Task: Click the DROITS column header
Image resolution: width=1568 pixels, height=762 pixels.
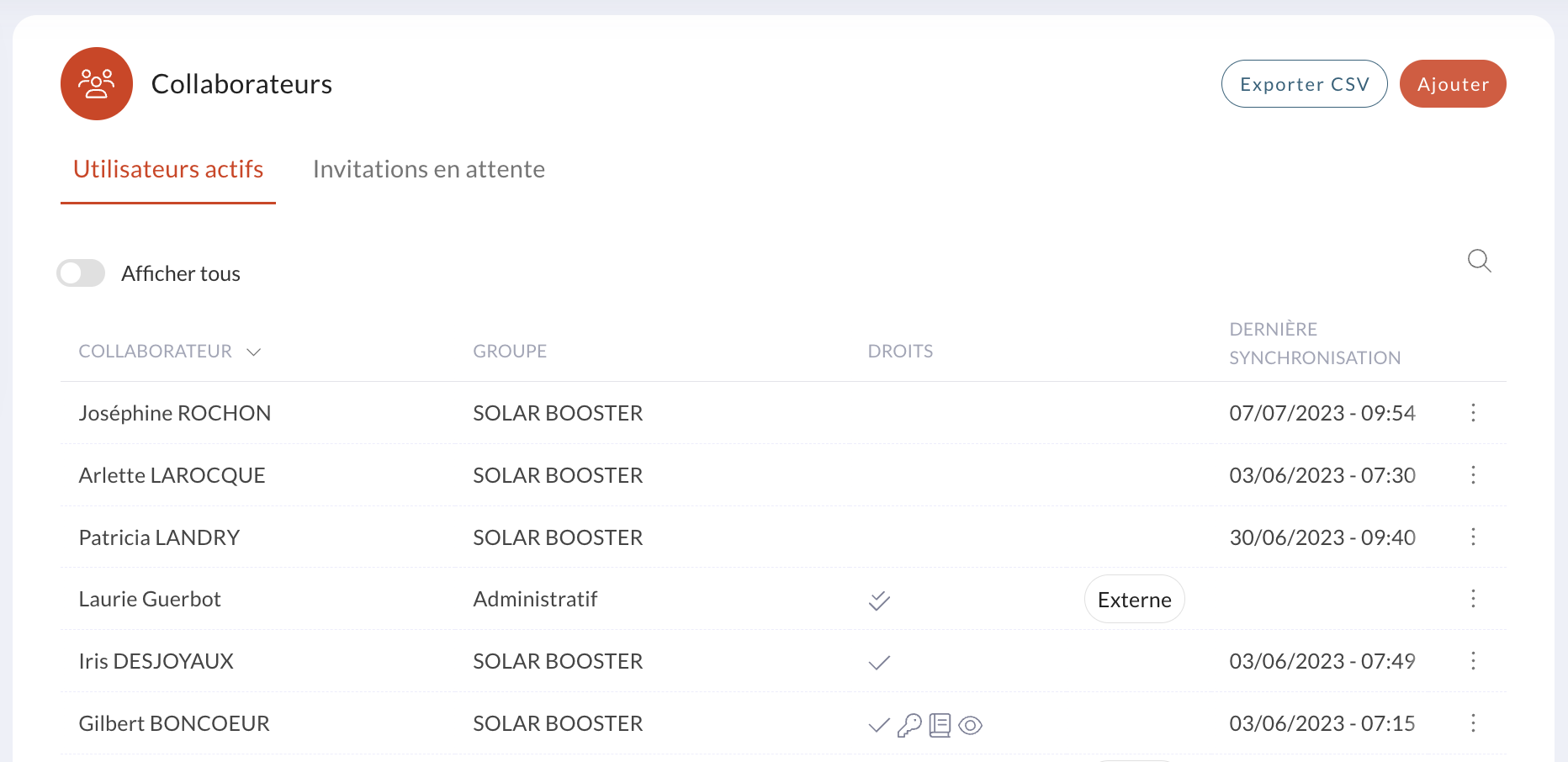Action: [x=900, y=352]
